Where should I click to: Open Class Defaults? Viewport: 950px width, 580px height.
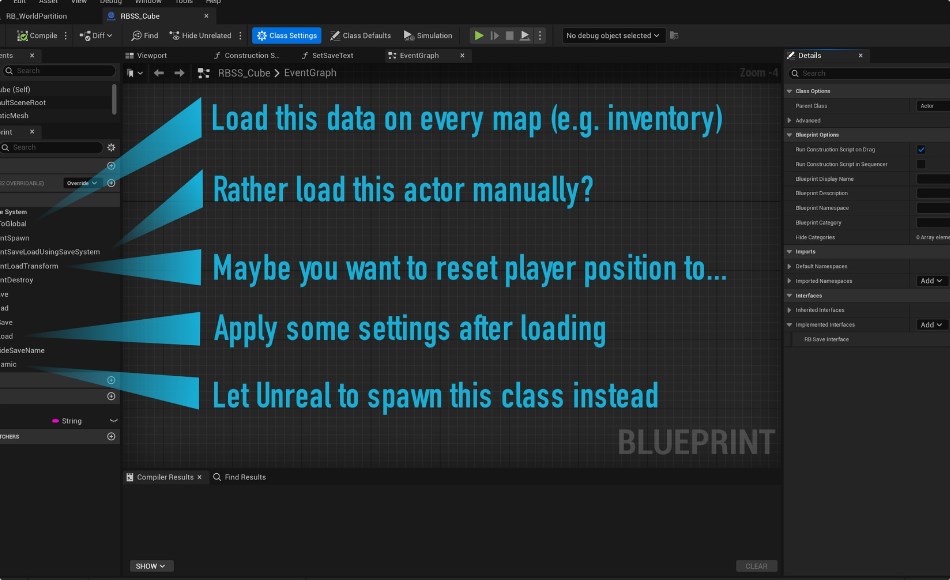coord(360,35)
